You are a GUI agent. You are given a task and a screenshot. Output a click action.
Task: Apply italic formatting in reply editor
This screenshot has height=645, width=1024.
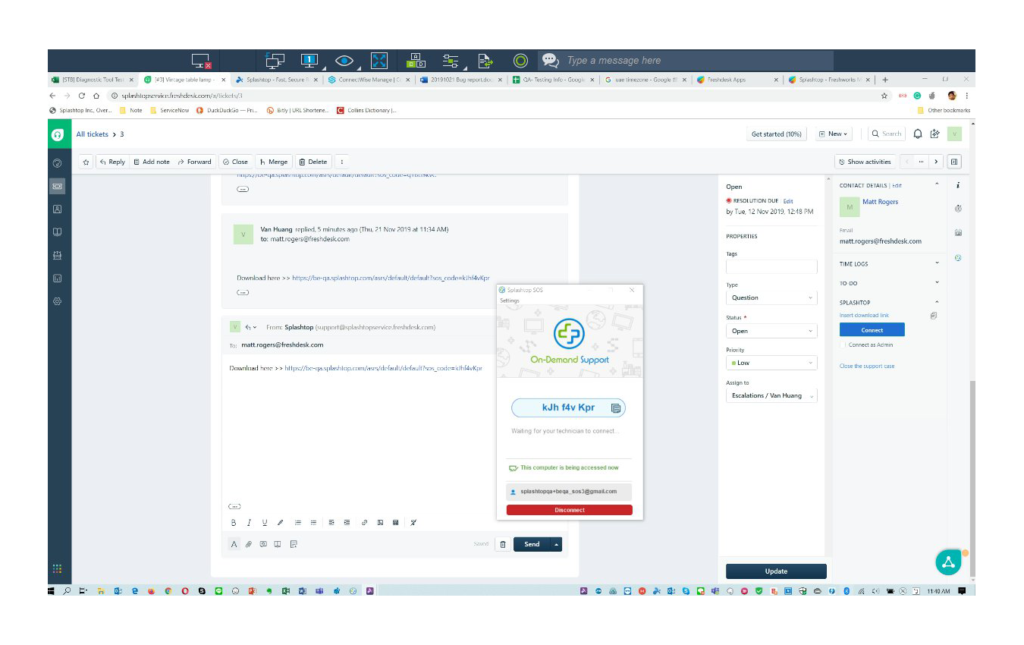tap(249, 522)
